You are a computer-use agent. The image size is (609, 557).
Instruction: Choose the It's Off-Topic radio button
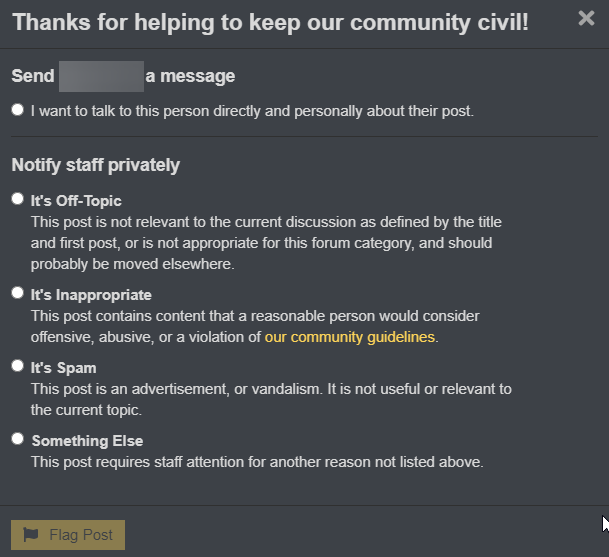(17, 199)
